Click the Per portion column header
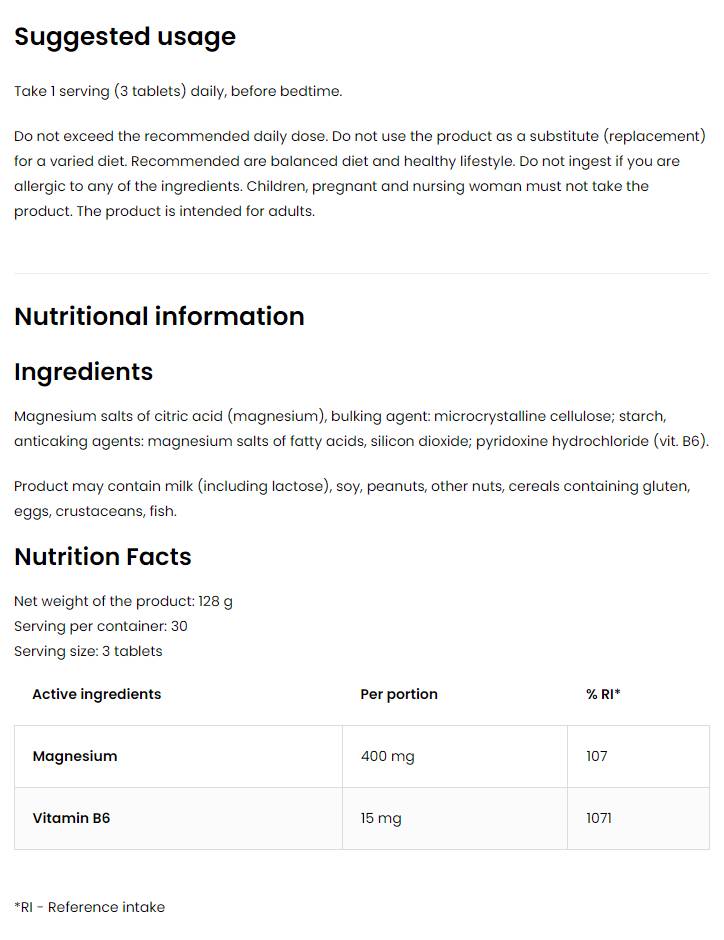Viewport: 724px width, 940px height. tap(399, 694)
